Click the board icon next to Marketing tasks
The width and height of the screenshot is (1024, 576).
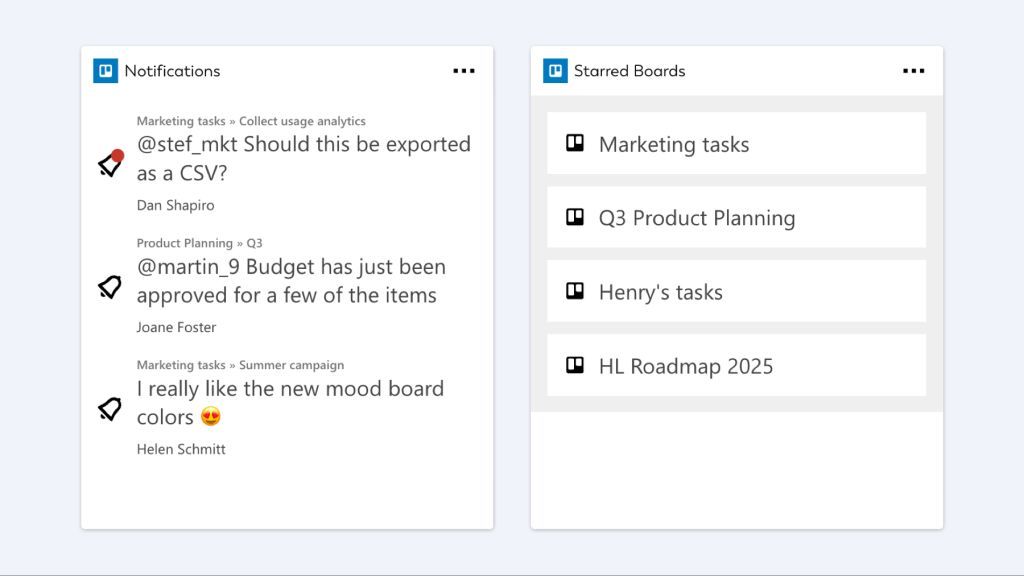(575, 143)
